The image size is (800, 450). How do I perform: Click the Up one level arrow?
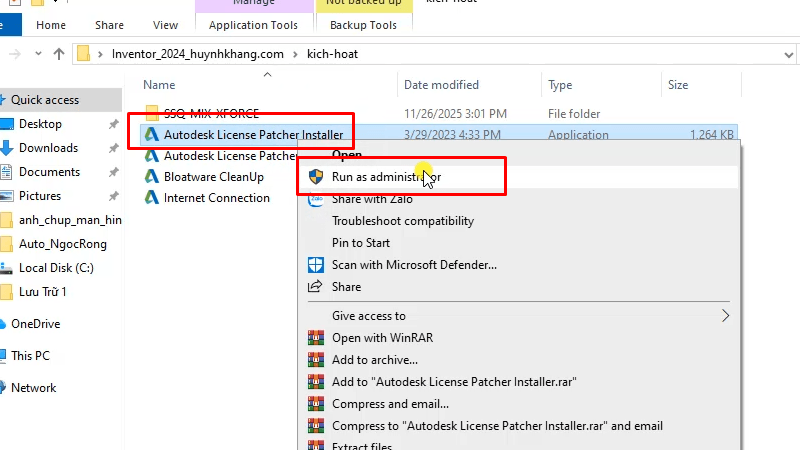click(59, 53)
